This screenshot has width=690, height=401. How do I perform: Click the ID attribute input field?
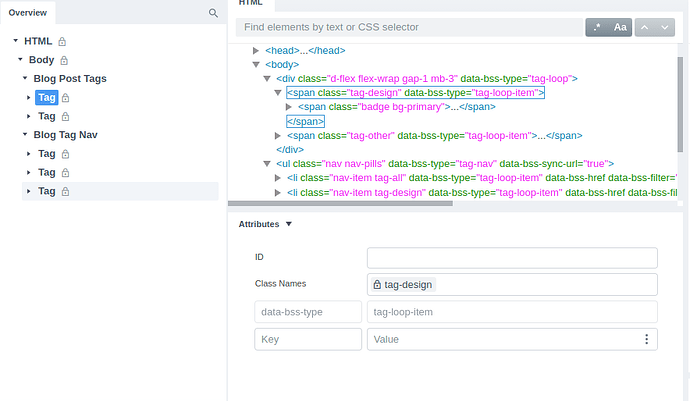click(x=511, y=258)
